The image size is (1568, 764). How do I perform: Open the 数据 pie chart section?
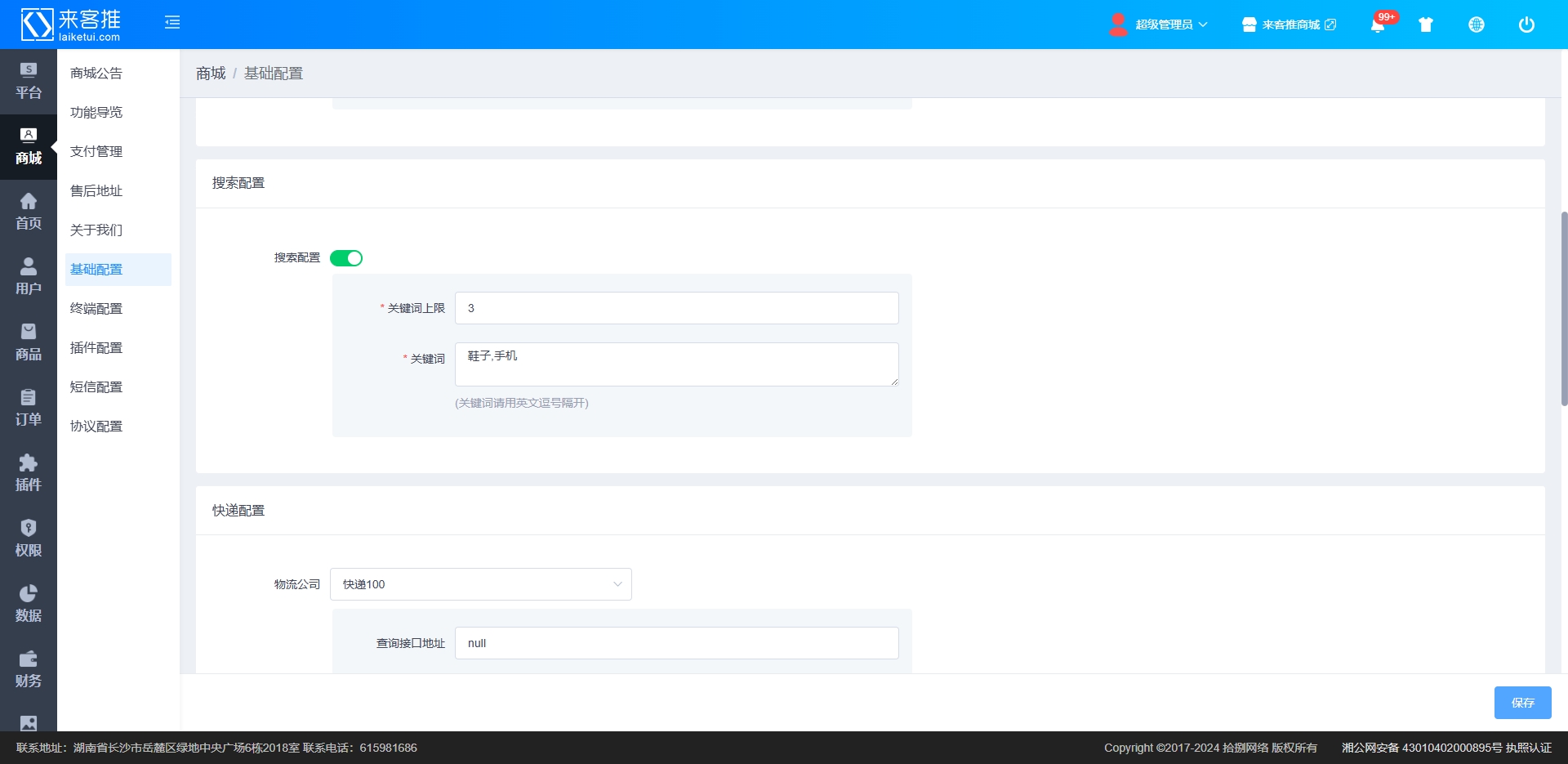coord(29,604)
